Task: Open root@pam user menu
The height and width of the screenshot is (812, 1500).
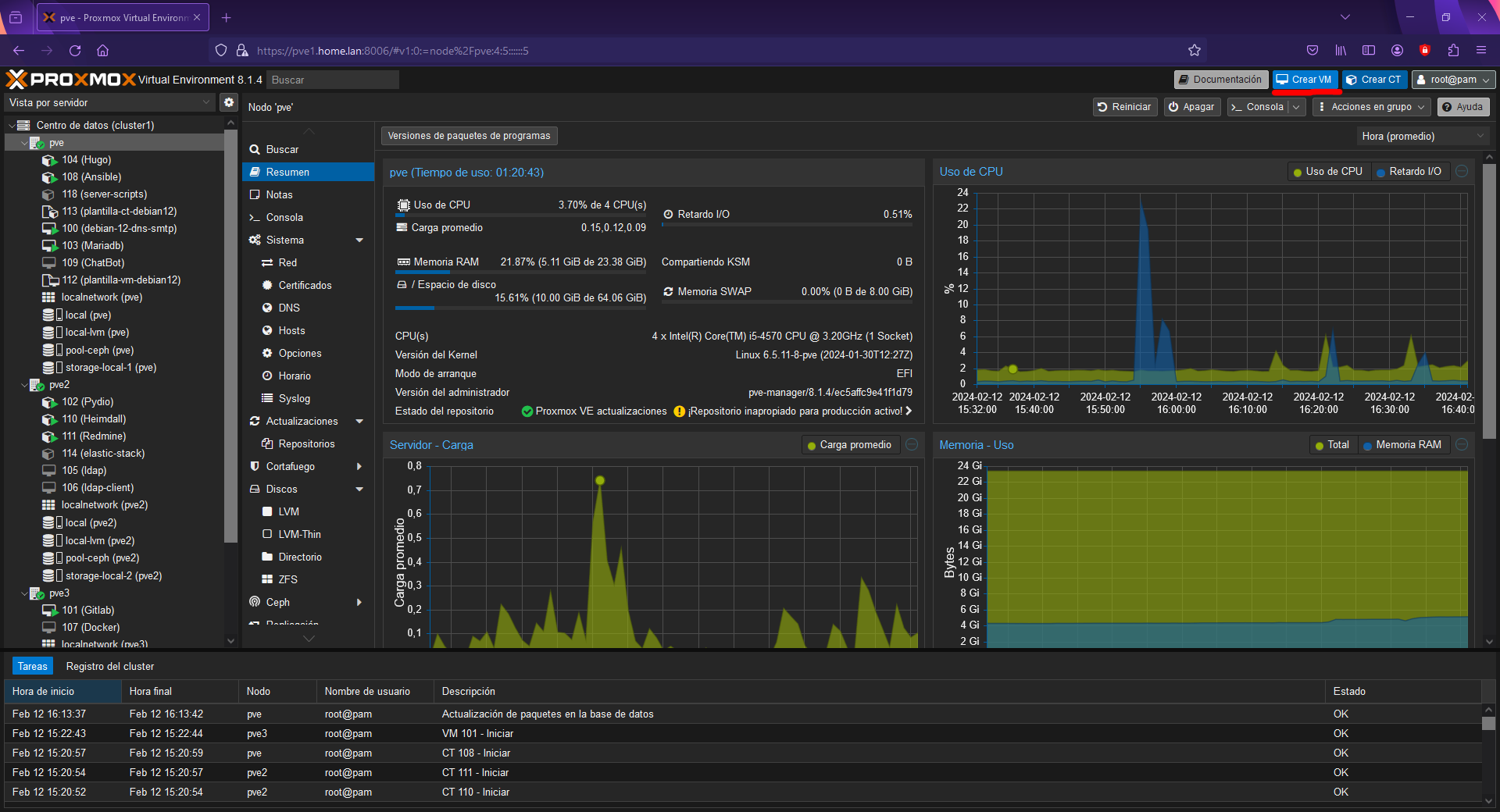Action: point(1454,80)
